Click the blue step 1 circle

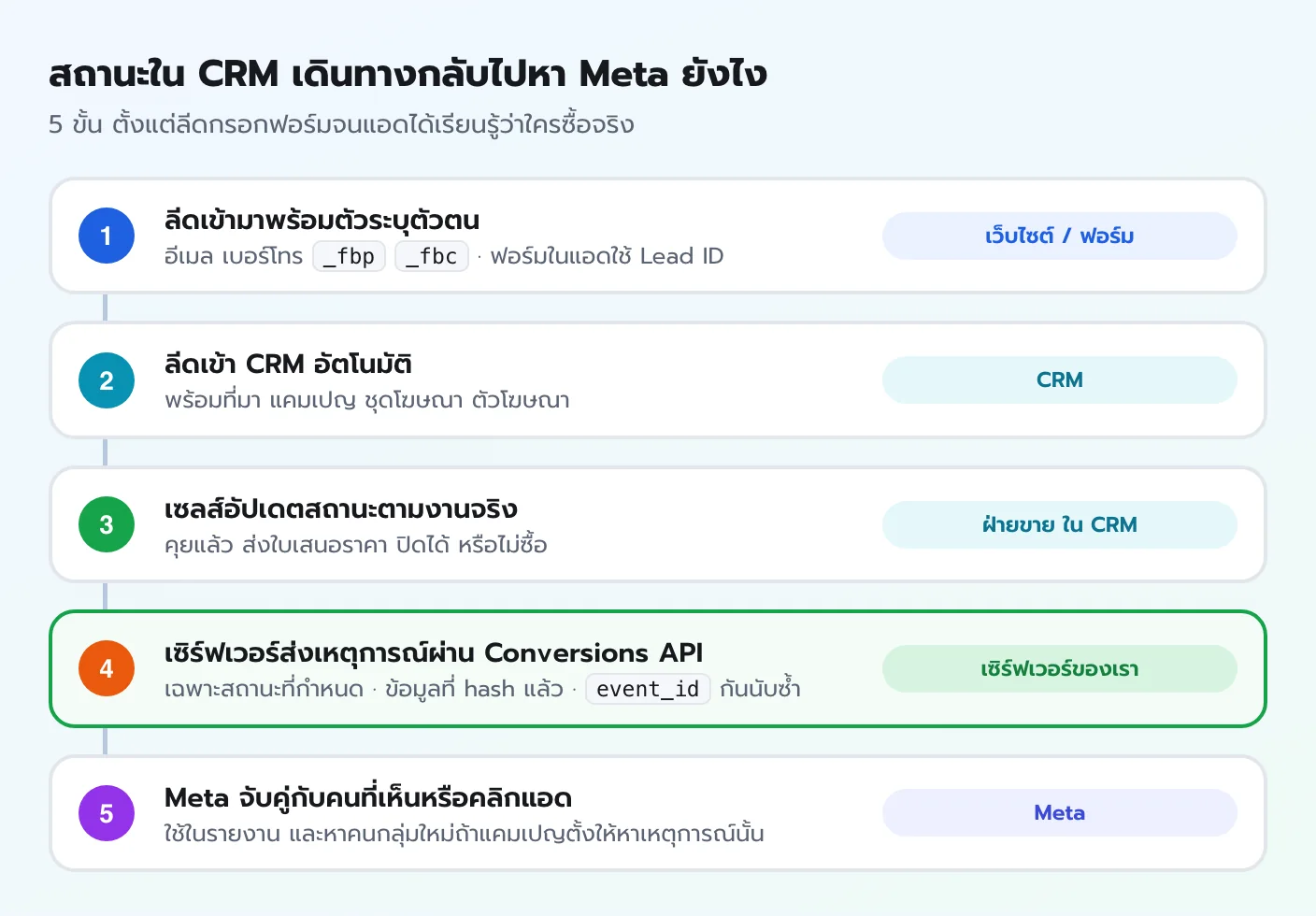click(x=107, y=236)
